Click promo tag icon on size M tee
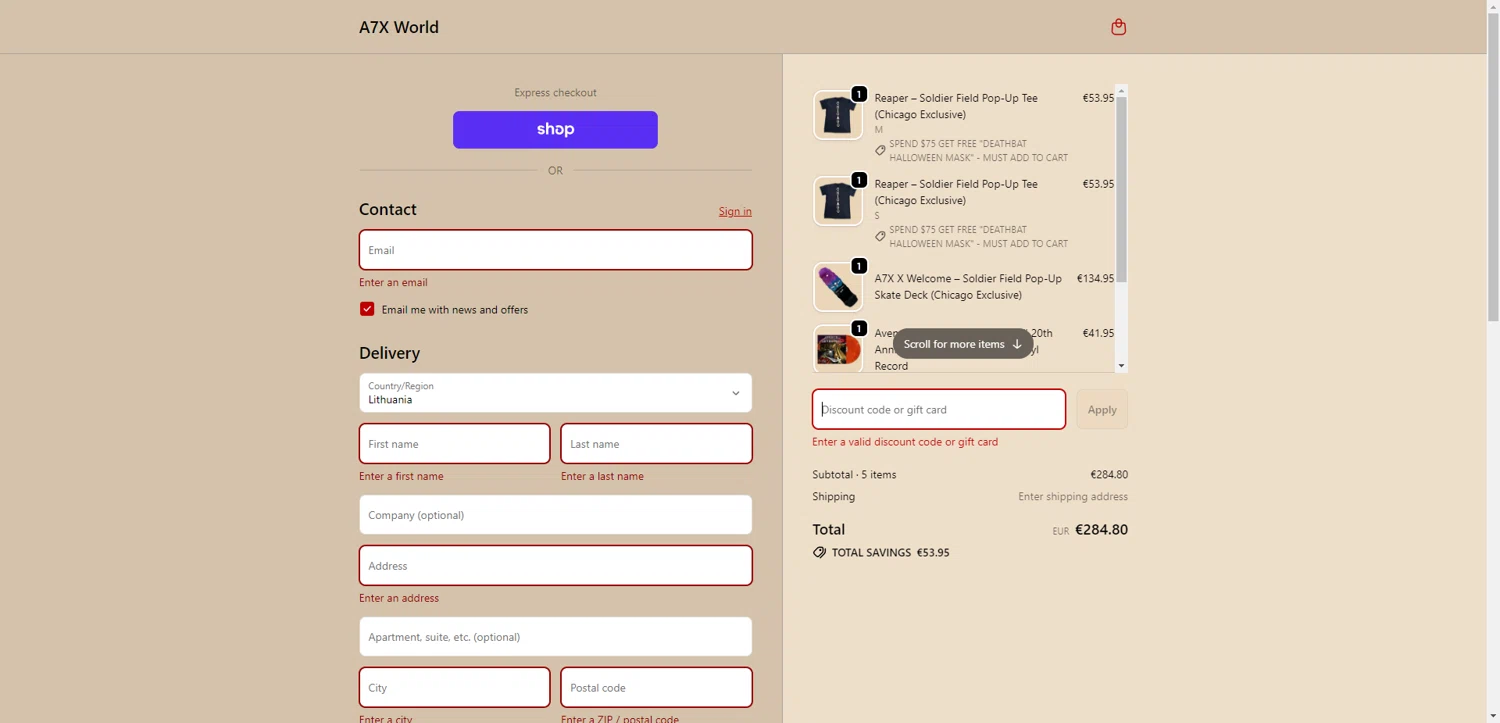 (x=880, y=151)
